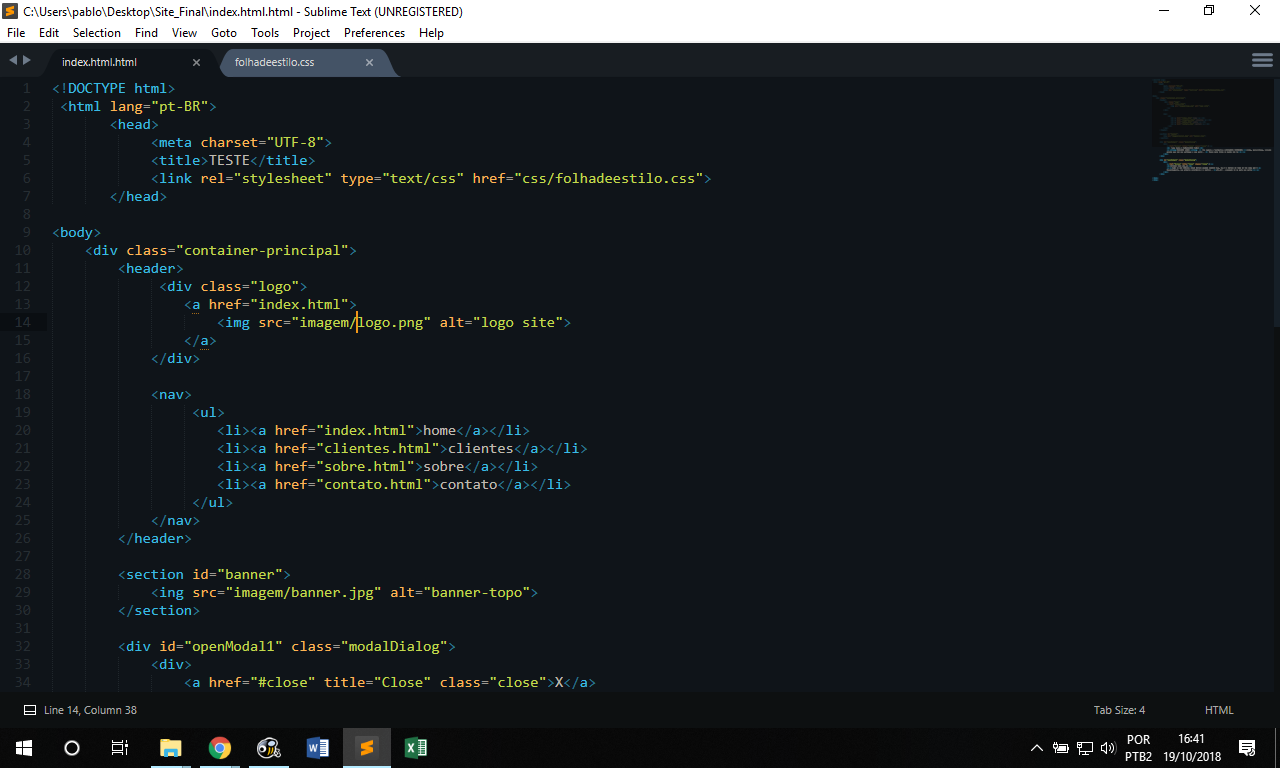This screenshot has height=768, width=1280.
Task: Close the index.html.html tab
Action: click(x=196, y=62)
